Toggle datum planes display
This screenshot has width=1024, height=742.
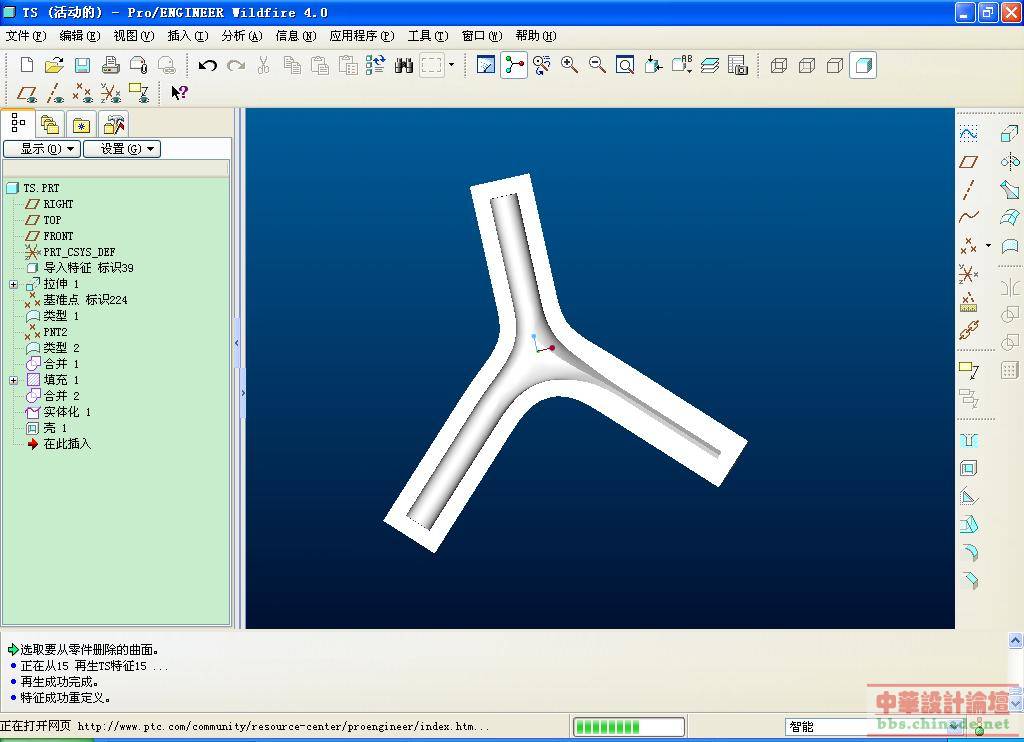coord(27,93)
